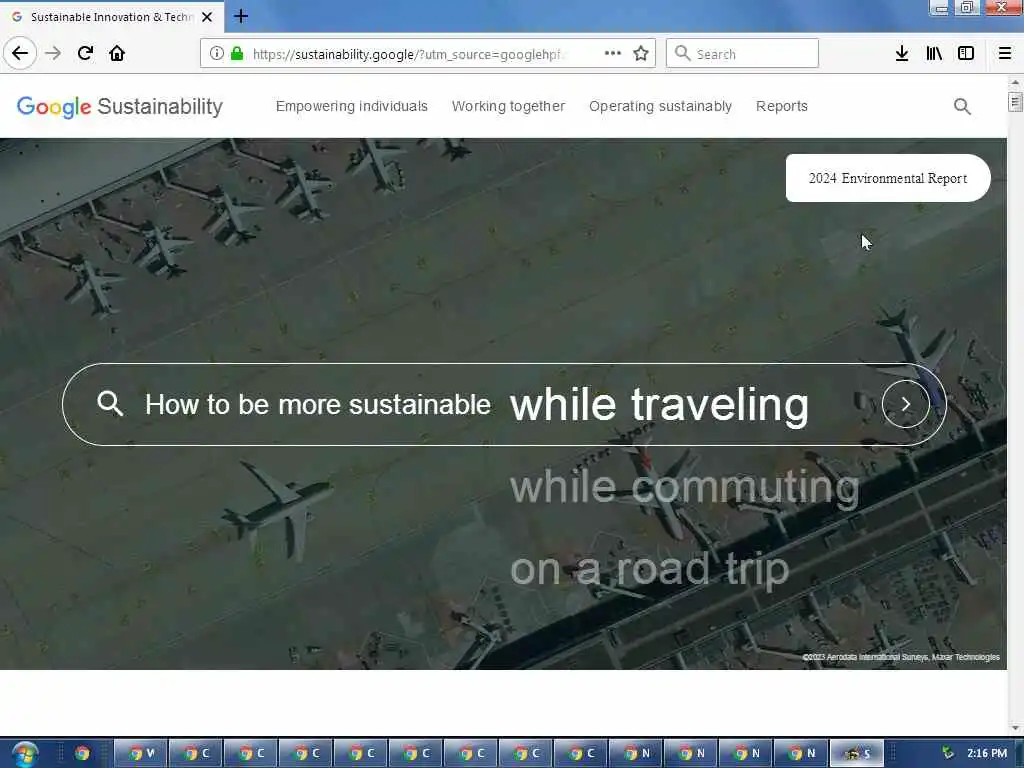
Task: Click the vertical scrollbar thumb
Action: (x=1015, y=103)
